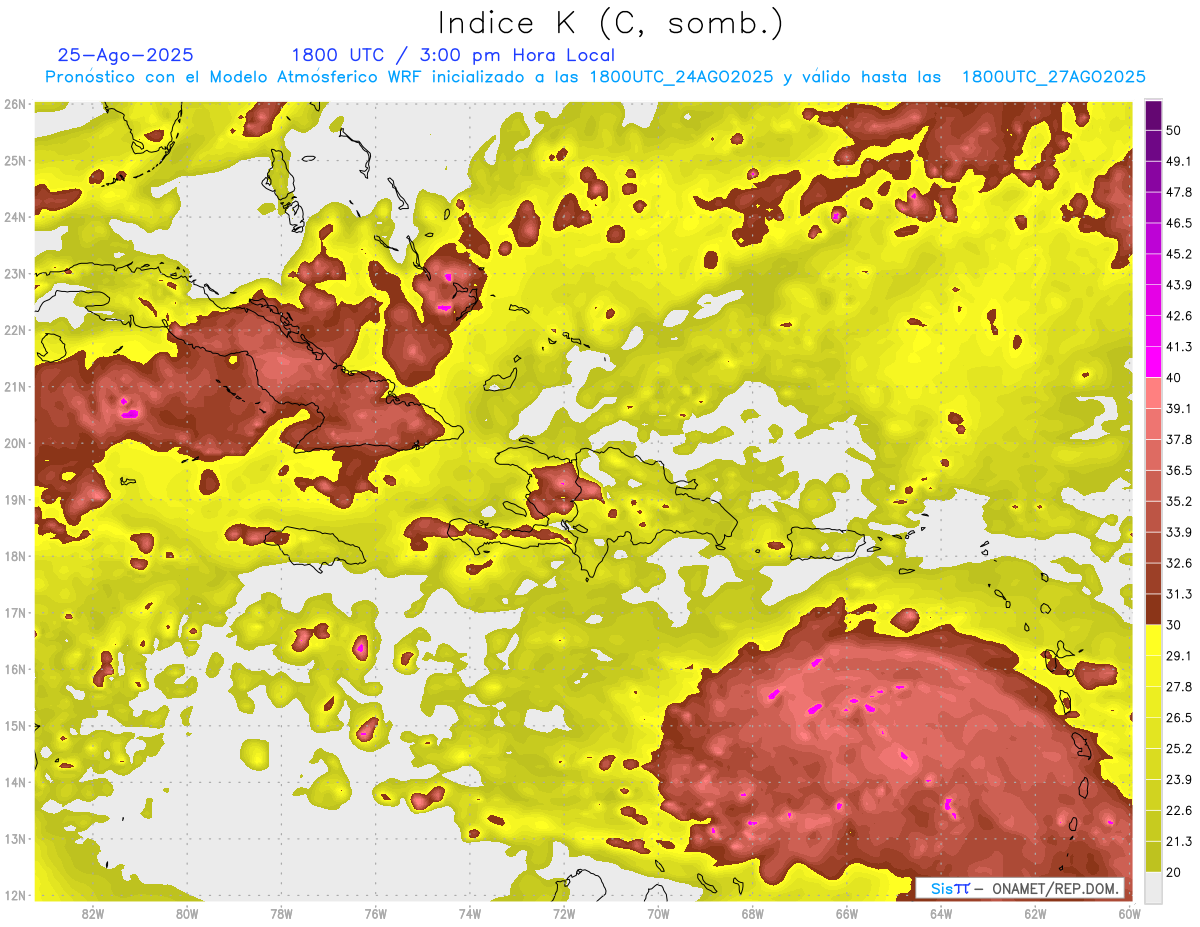Click the "Pronóstico con el Modelo Atmosférico WRF" line
This screenshot has width=1200, height=927.
pyautogui.click(x=595, y=77)
